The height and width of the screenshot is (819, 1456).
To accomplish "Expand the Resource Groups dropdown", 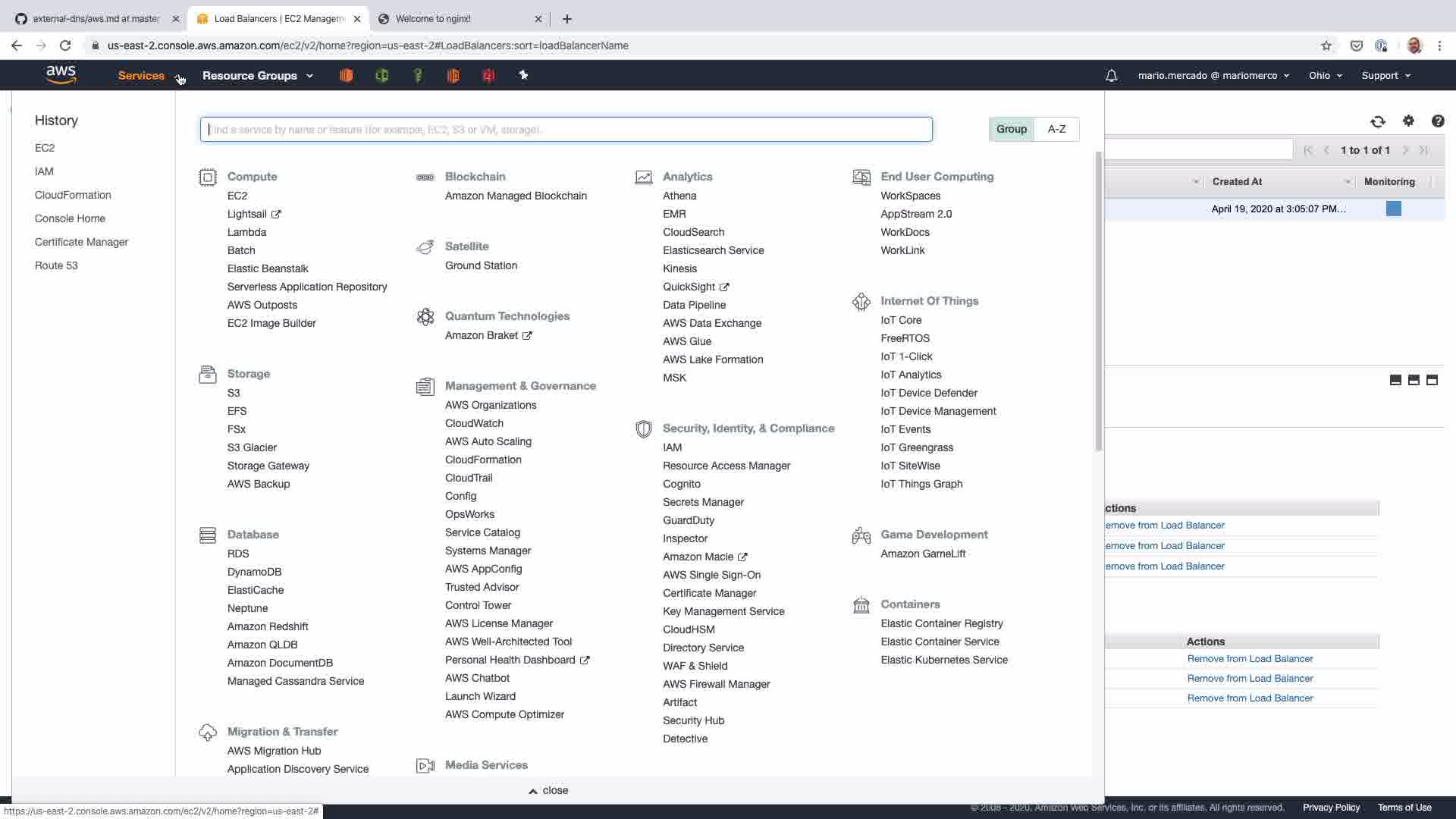I will tap(257, 76).
